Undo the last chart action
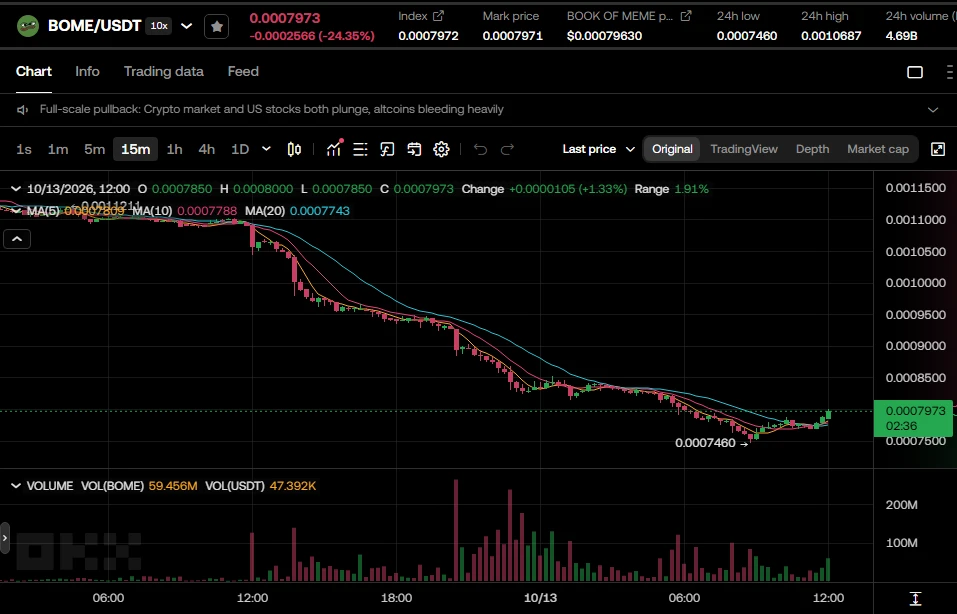This screenshot has width=957, height=614. 480,149
